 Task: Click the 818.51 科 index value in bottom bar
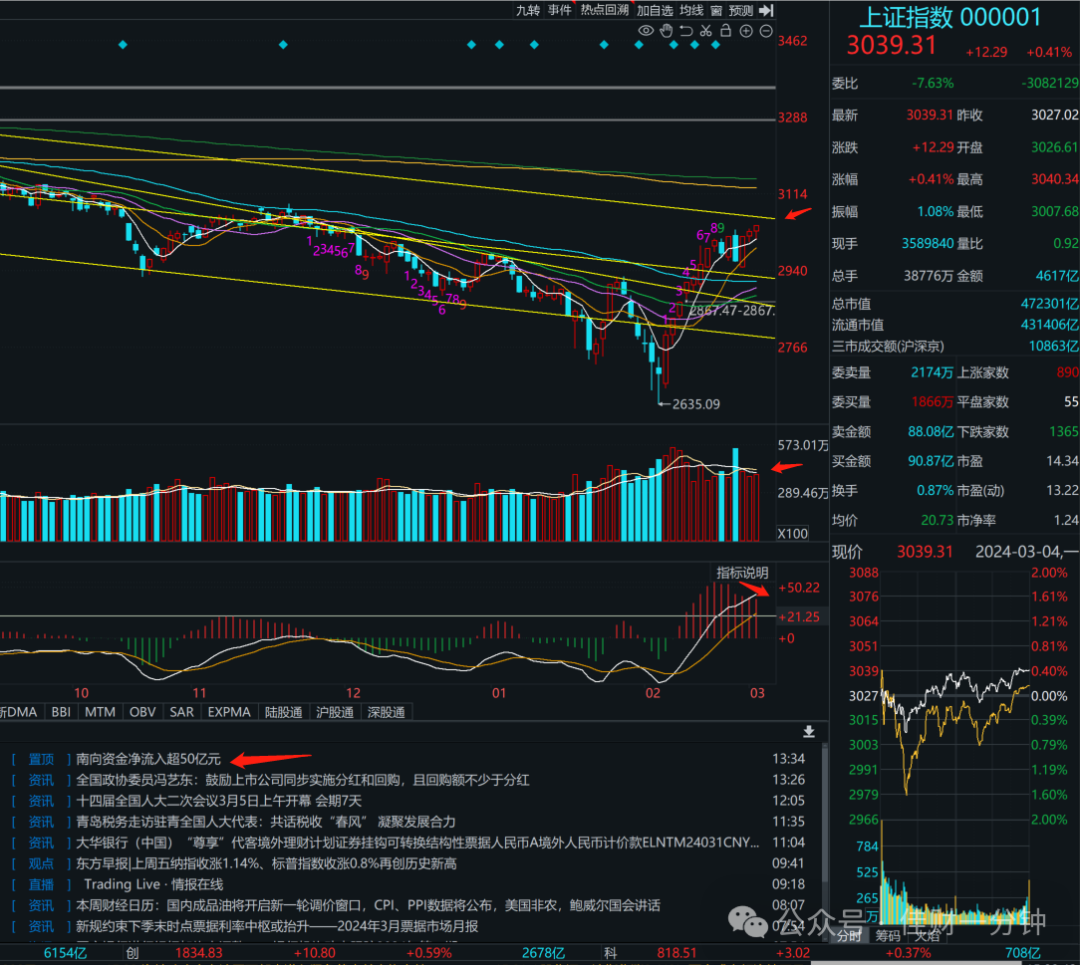point(676,953)
